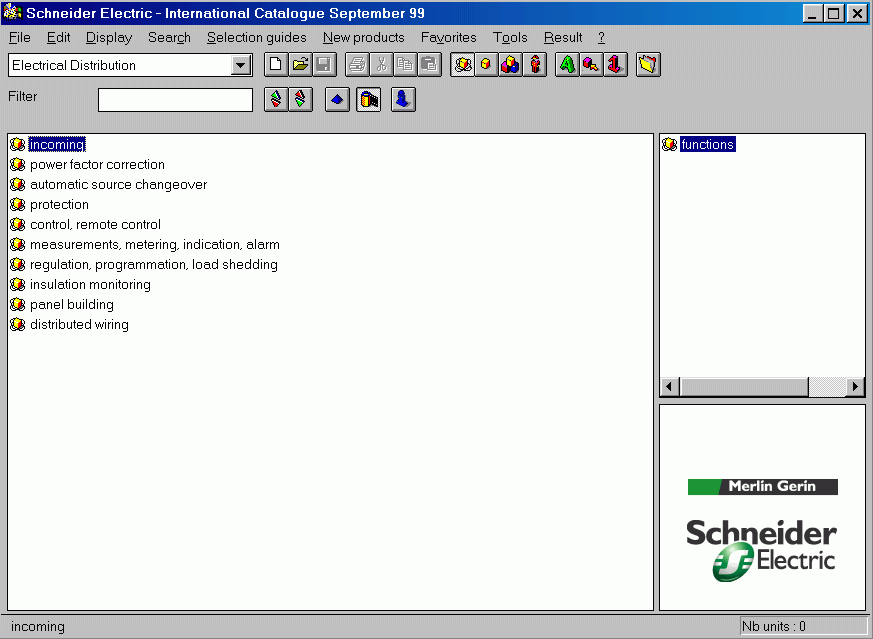Viewport: 873px width, 639px height.
Task: Open the Tools menu
Action: 510,37
